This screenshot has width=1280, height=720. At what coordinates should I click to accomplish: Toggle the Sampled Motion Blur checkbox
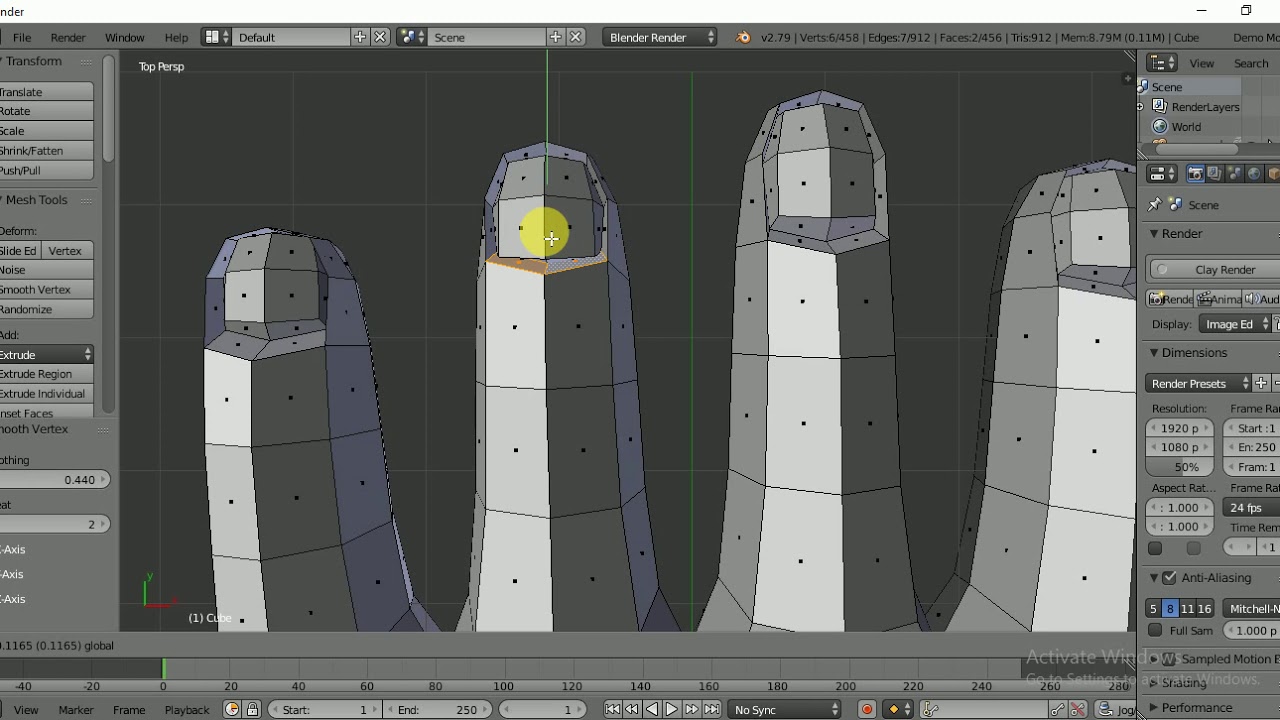1169,659
